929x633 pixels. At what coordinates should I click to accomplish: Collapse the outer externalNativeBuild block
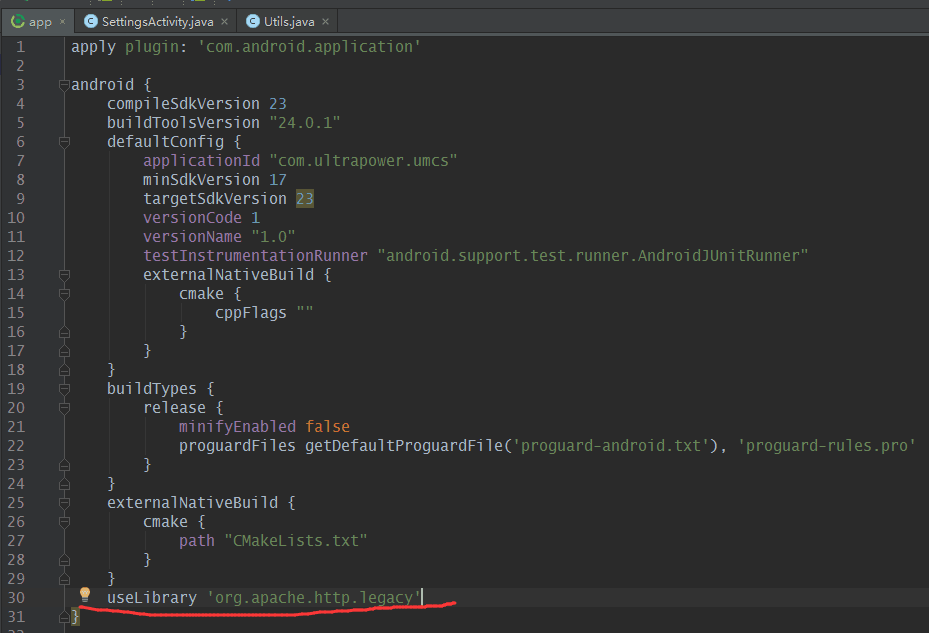coord(62,502)
